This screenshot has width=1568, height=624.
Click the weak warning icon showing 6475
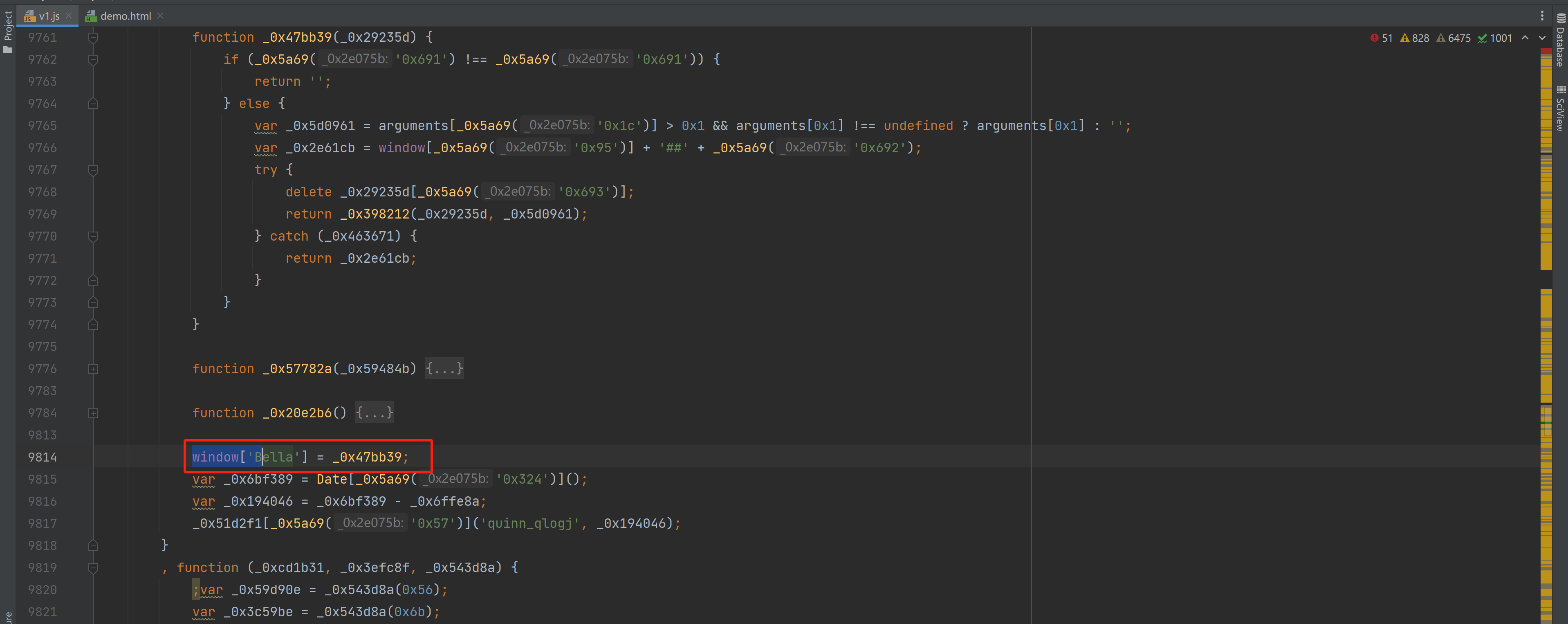[x=1441, y=38]
